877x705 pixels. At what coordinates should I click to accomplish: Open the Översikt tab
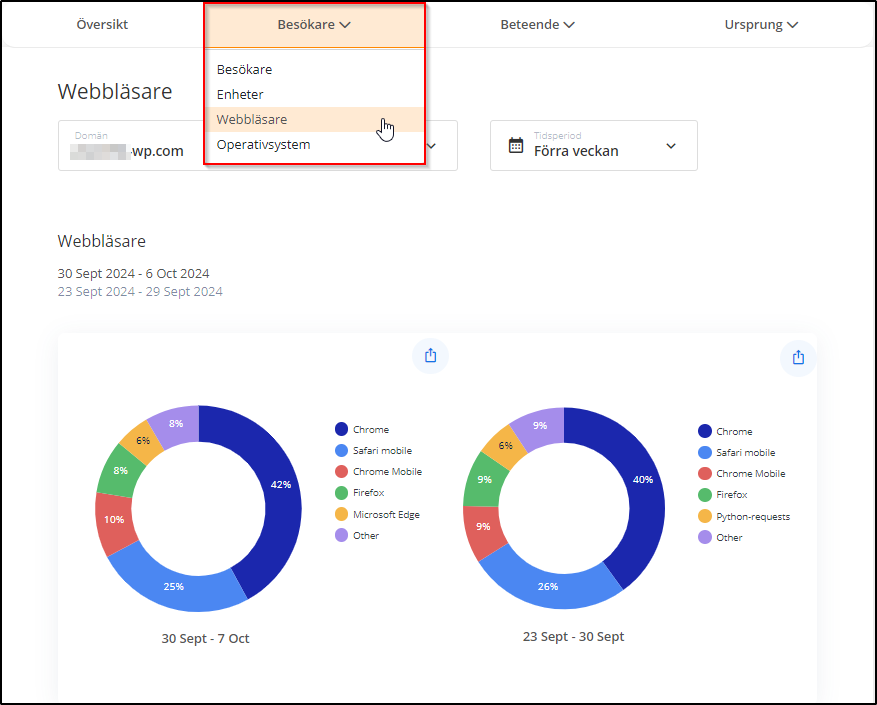pos(102,25)
